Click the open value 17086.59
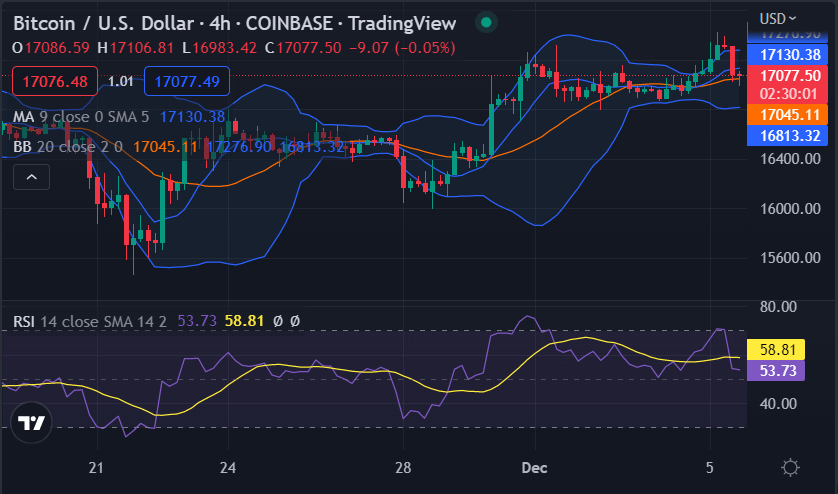 (57, 48)
